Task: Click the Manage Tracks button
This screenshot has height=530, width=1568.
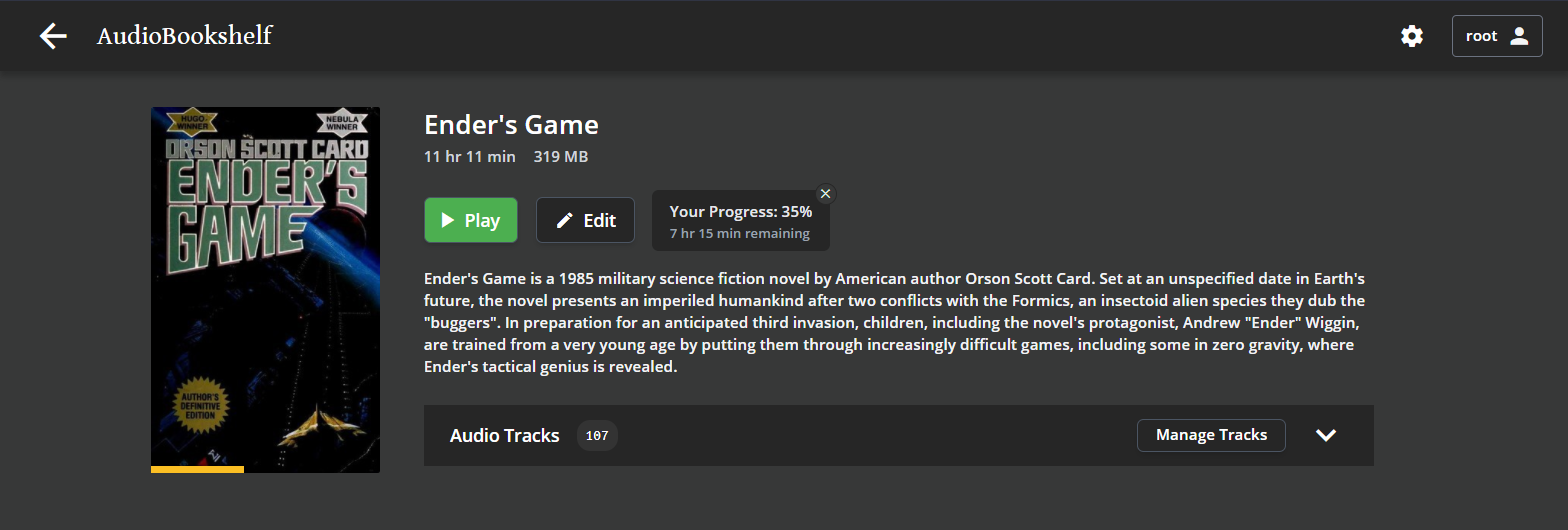Action: click(1211, 435)
